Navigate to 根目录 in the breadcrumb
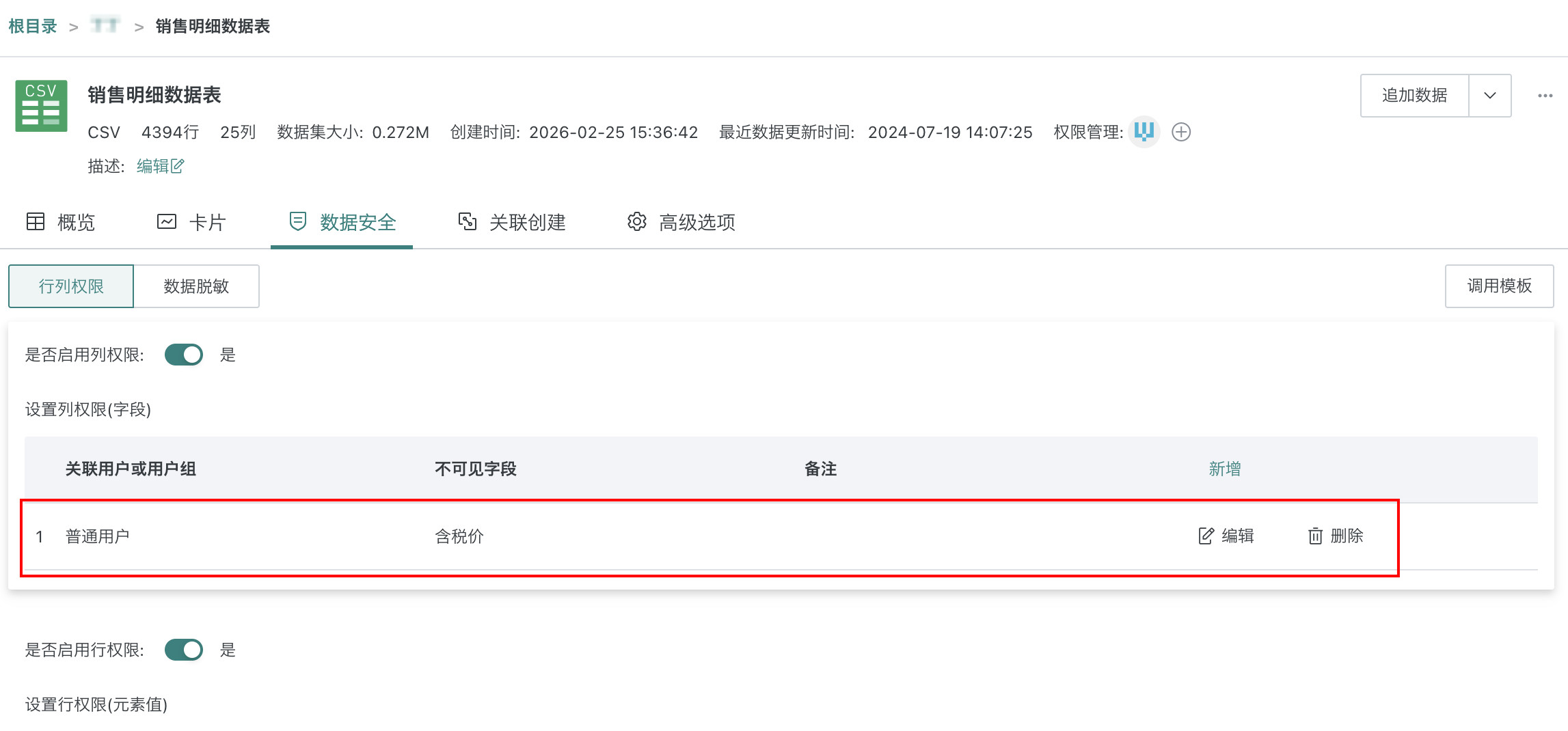The width and height of the screenshot is (1568, 731). pyautogui.click(x=32, y=27)
